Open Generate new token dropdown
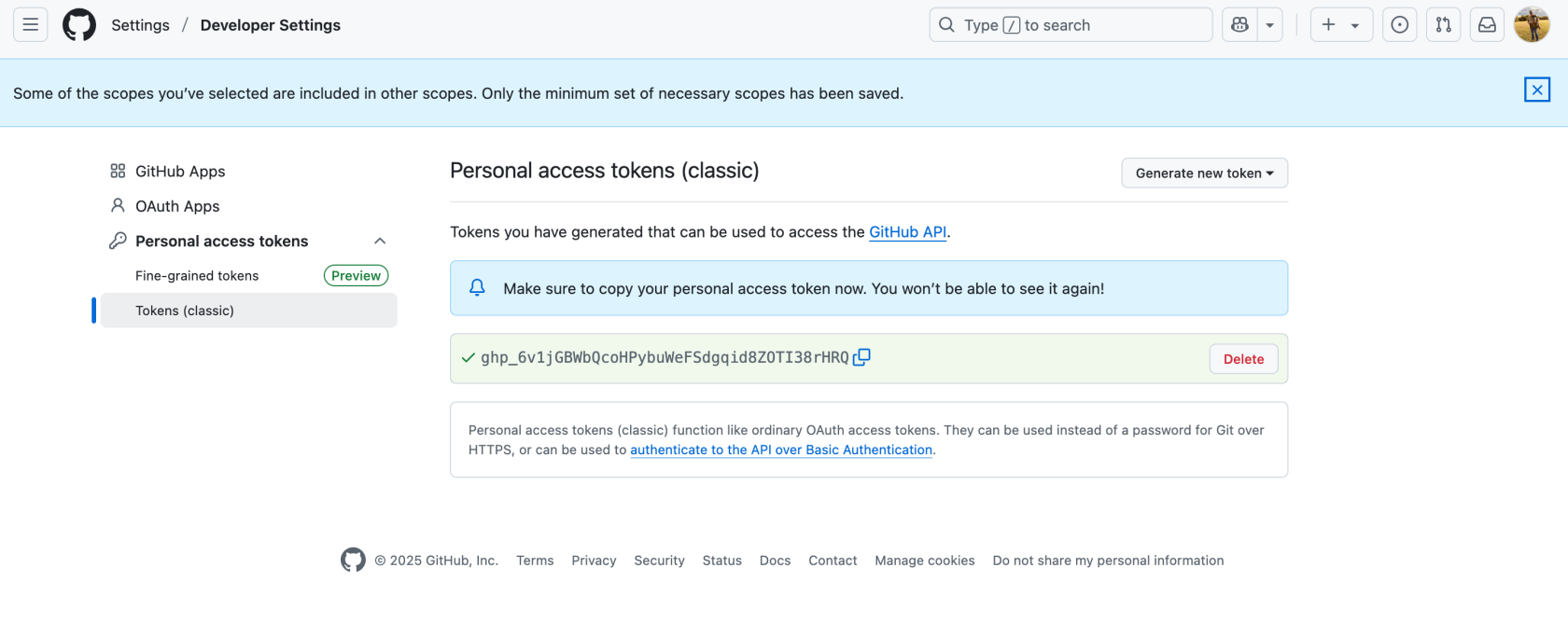The image size is (1568, 637). click(1204, 173)
